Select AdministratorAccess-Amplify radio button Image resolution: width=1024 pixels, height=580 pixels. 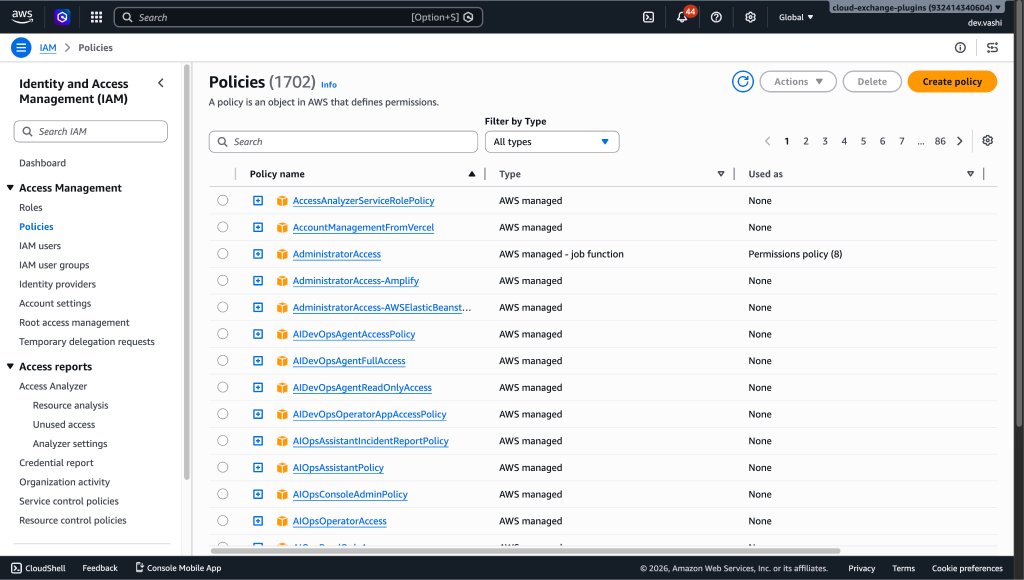coord(223,281)
